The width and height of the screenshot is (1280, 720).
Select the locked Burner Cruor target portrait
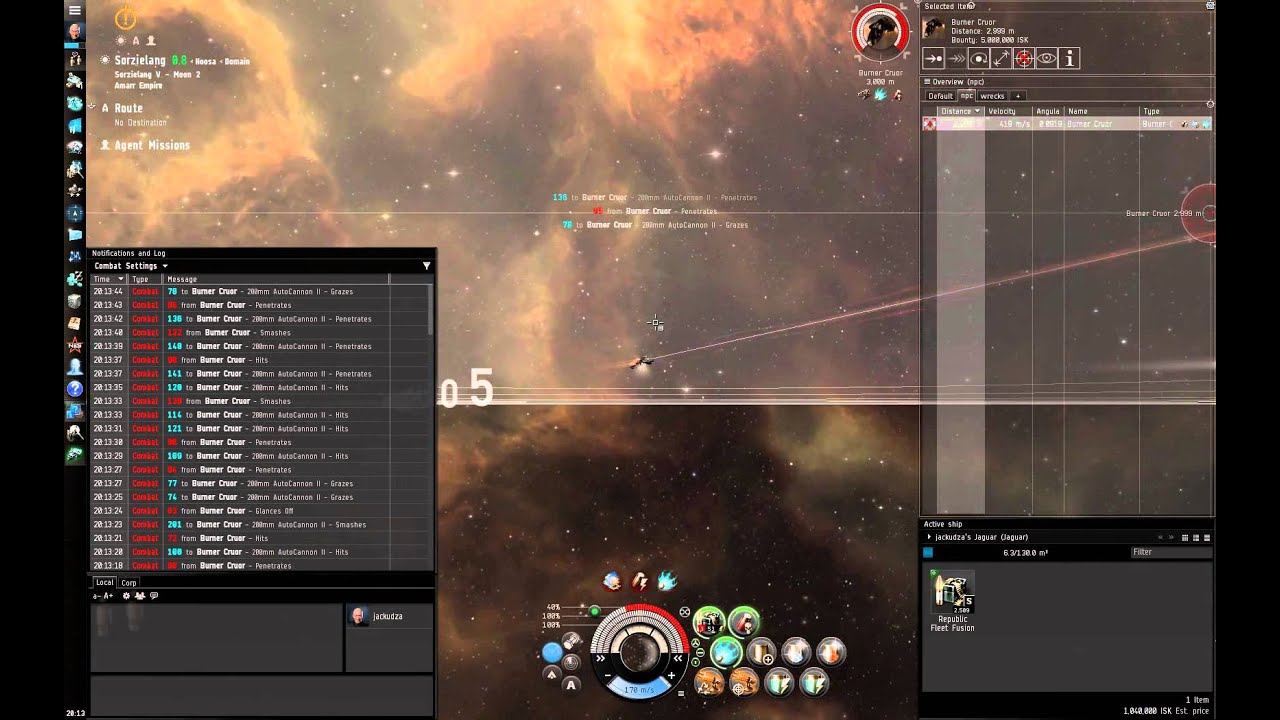click(x=880, y=32)
